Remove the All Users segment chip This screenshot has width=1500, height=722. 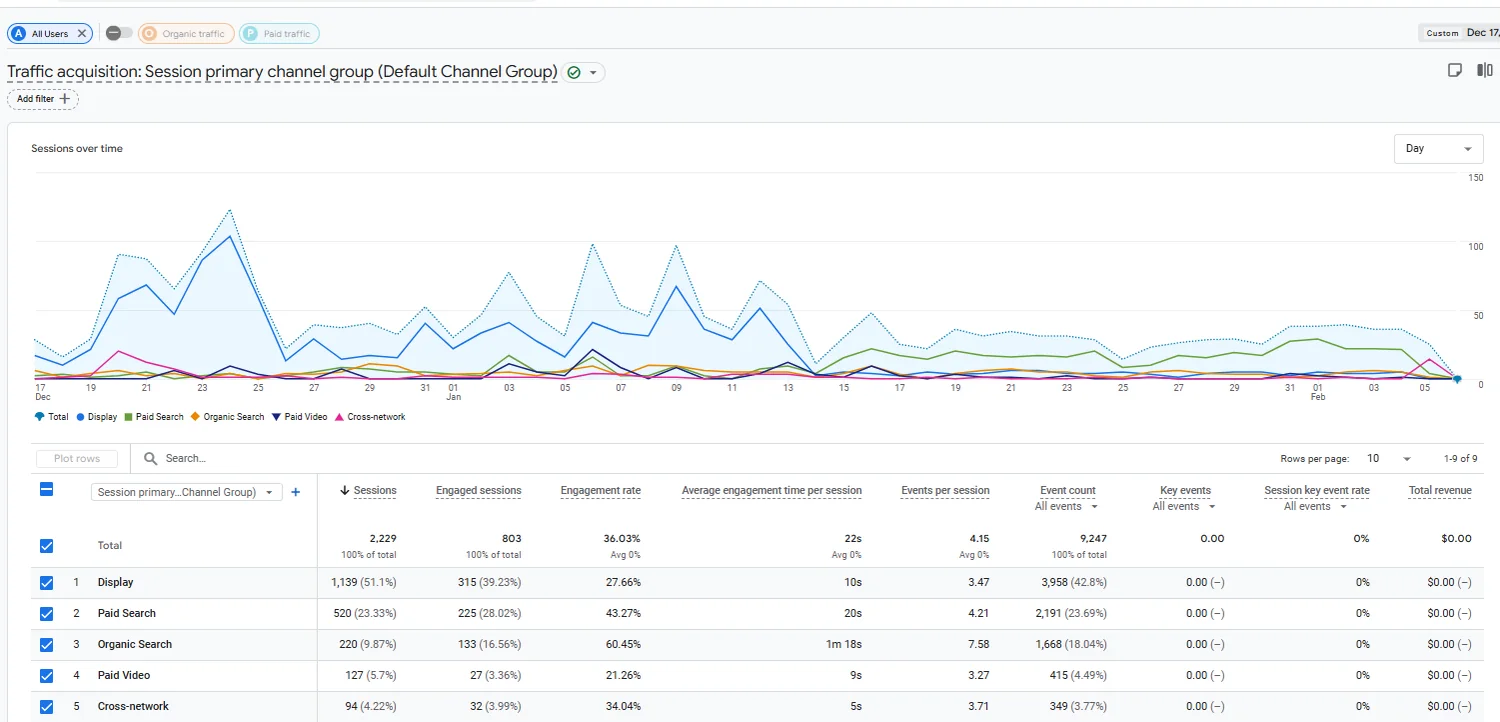(82, 34)
